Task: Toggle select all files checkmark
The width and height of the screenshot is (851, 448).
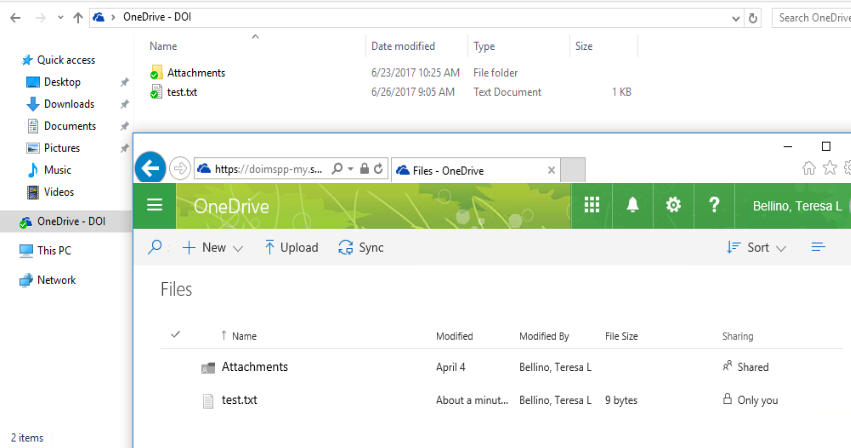Action: click(175, 335)
